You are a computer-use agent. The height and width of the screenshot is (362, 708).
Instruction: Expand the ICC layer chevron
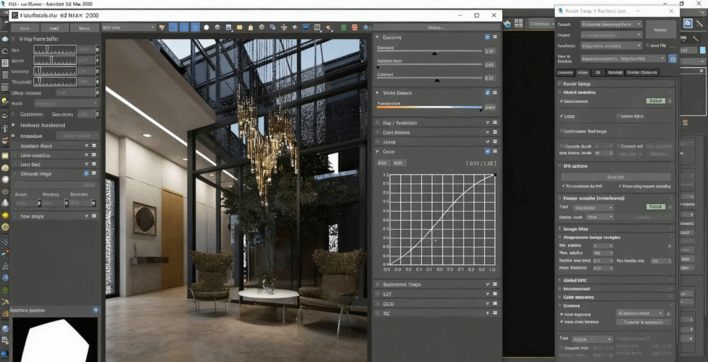pos(487,313)
